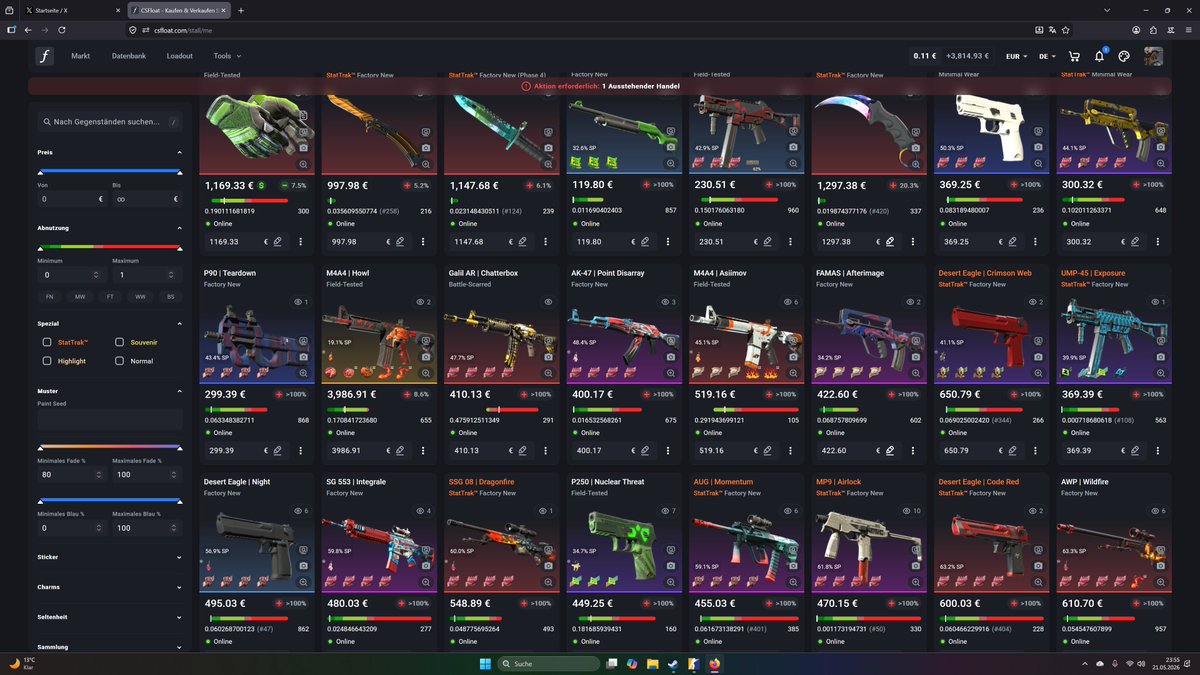Select the CSFloat browser tab
The width and height of the screenshot is (1200, 675).
179,10
